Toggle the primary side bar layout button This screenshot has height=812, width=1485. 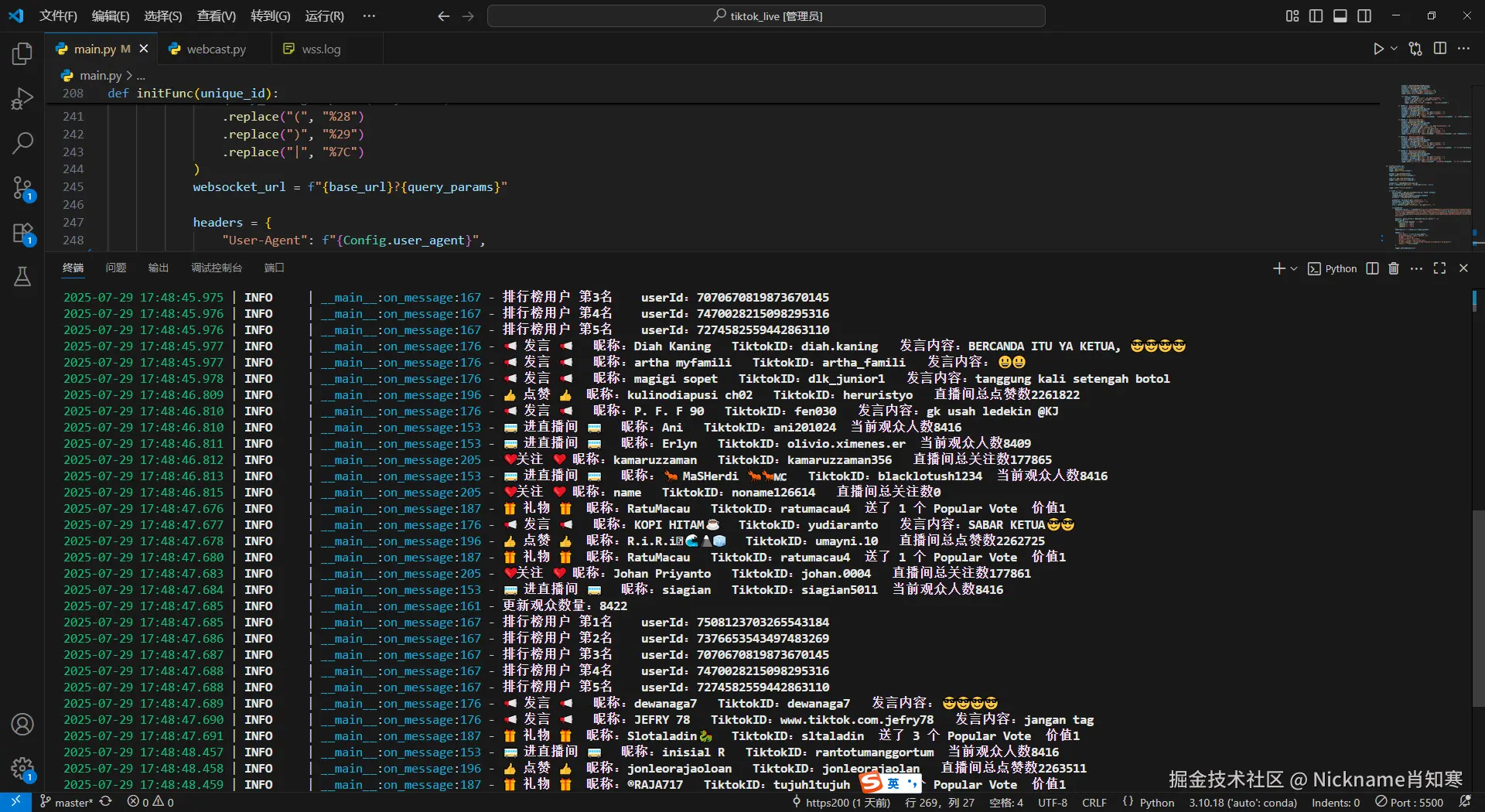pos(1316,16)
